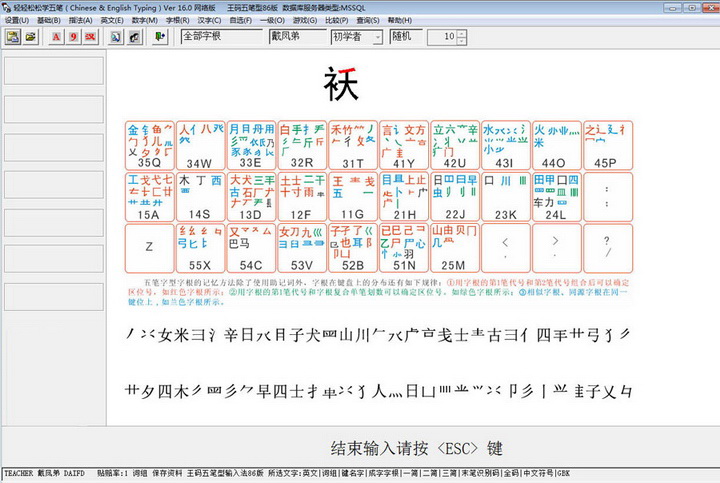
Task: Click the application icon in the title bar
Action: (6, 7)
